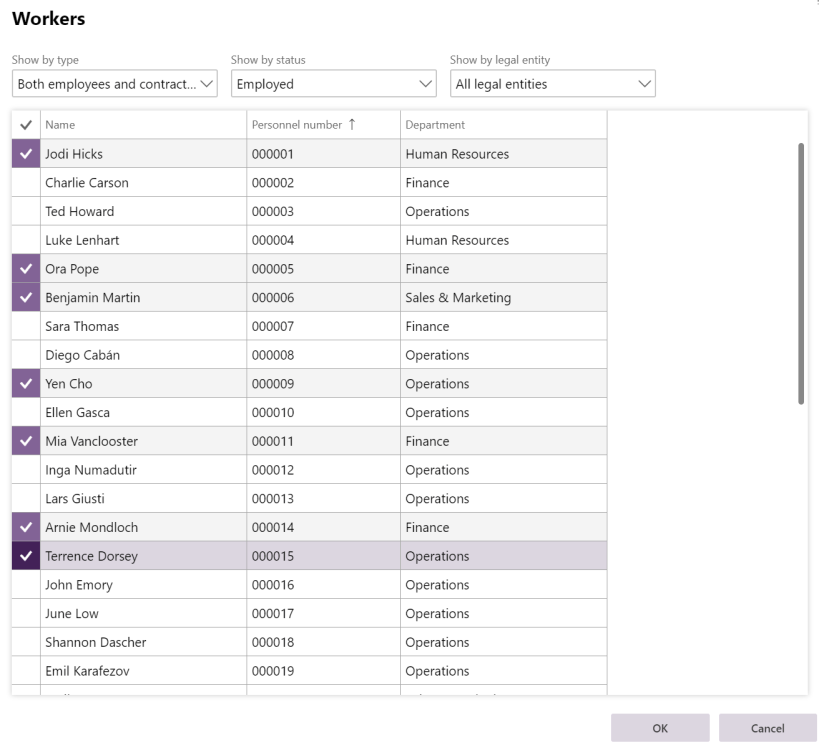Image resolution: width=824 pixels, height=748 pixels.
Task: Uncheck the Jodi Hicks row checkmark
Action: (25, 154)
